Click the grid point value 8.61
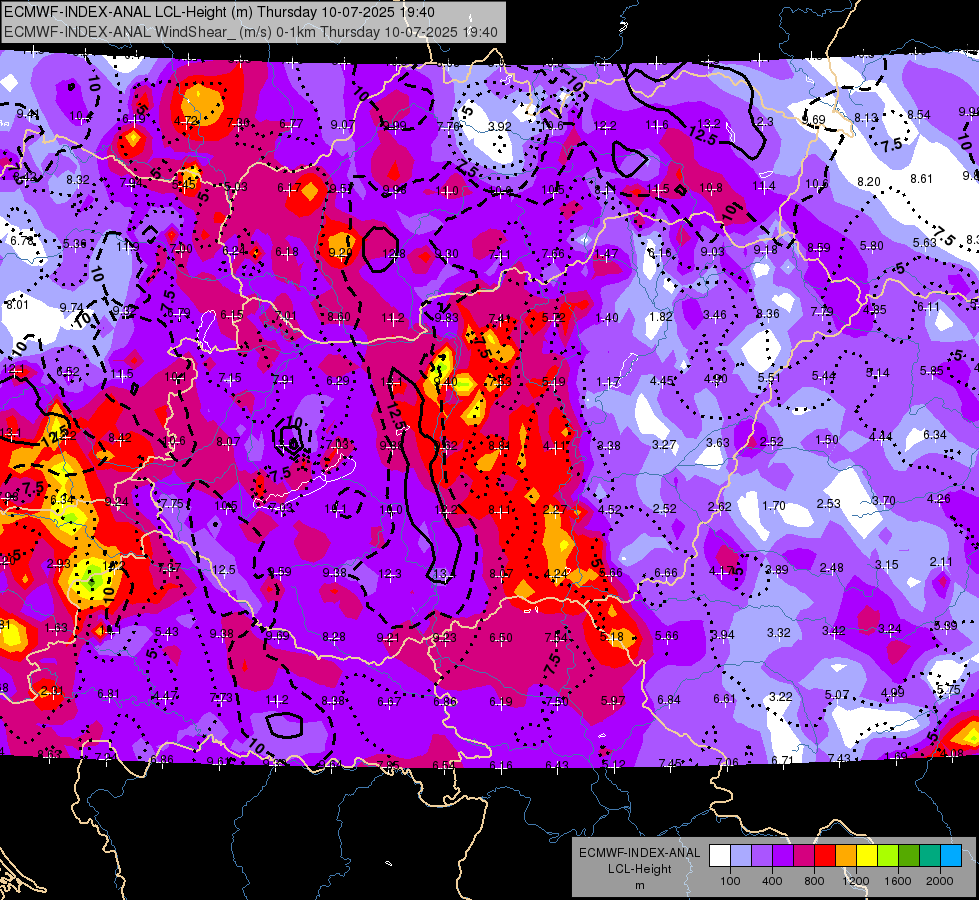This screenshot has width=979, height=900. 921,179
